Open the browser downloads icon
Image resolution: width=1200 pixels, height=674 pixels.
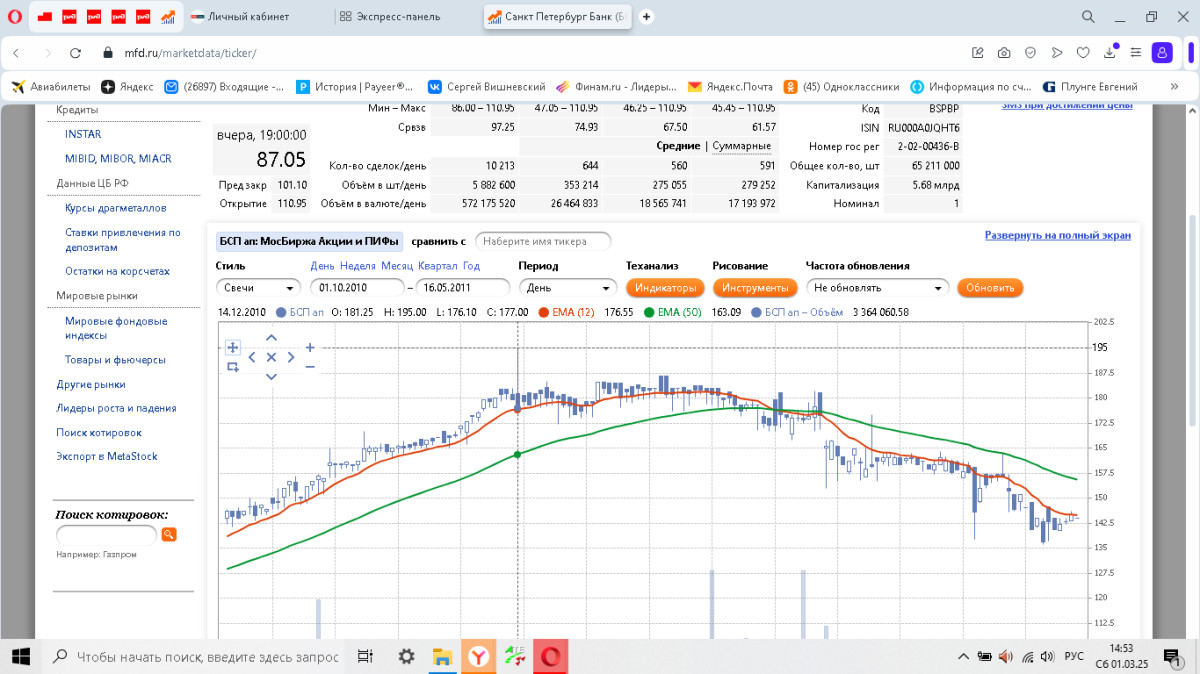coord(1110,53)
